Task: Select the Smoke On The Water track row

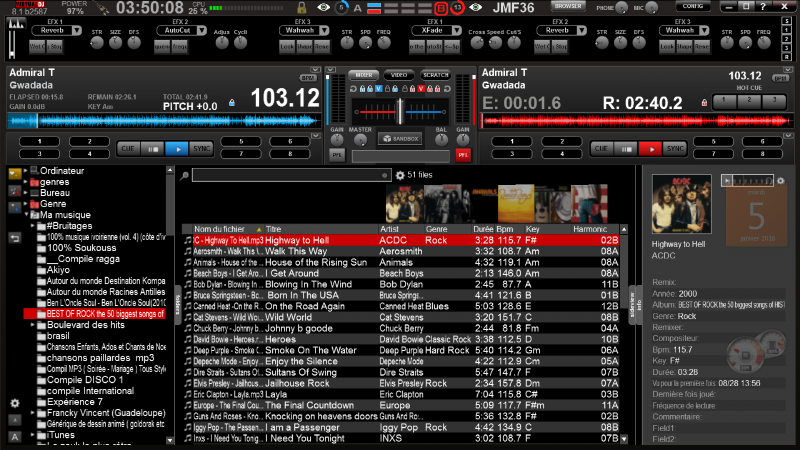Action: [402, 351]
